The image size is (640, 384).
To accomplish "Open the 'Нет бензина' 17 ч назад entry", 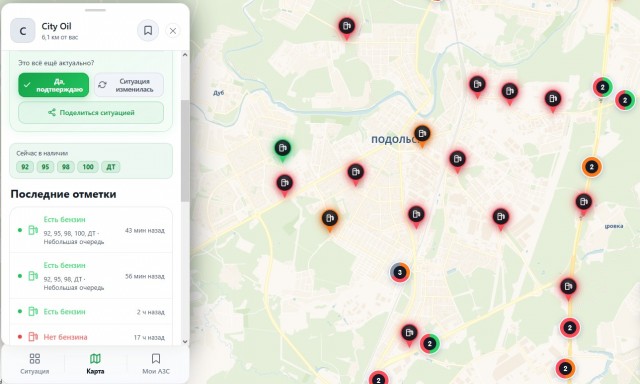I will [91, 337].
